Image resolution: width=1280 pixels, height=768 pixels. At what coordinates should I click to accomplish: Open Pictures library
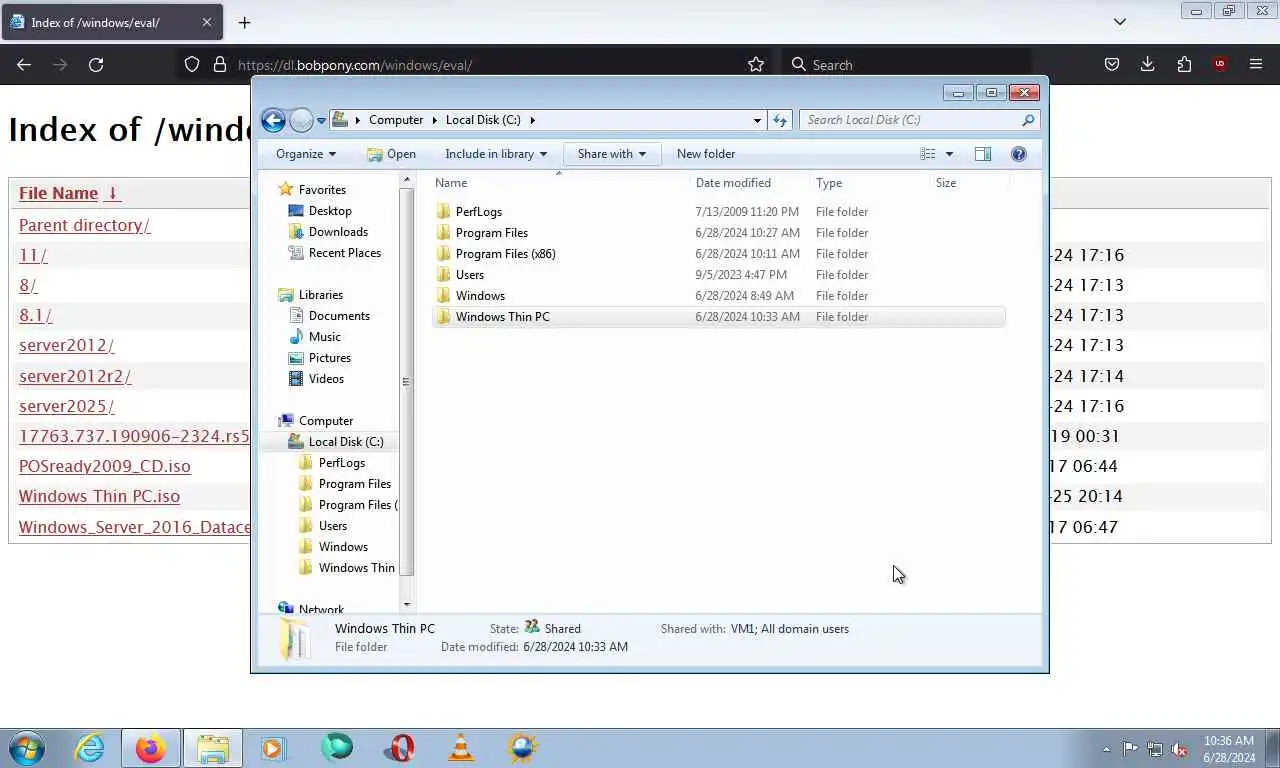pos(329,358)
